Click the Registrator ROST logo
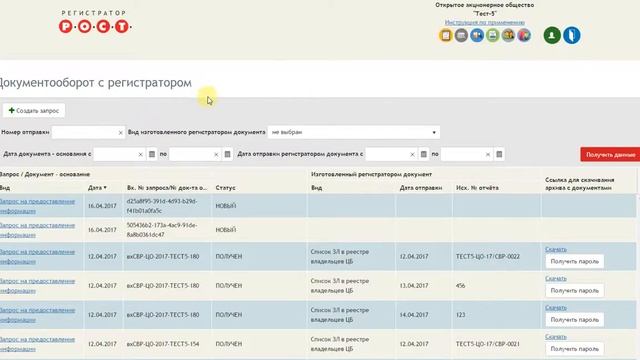The image size is (640, 360). [x=95, y=22]
